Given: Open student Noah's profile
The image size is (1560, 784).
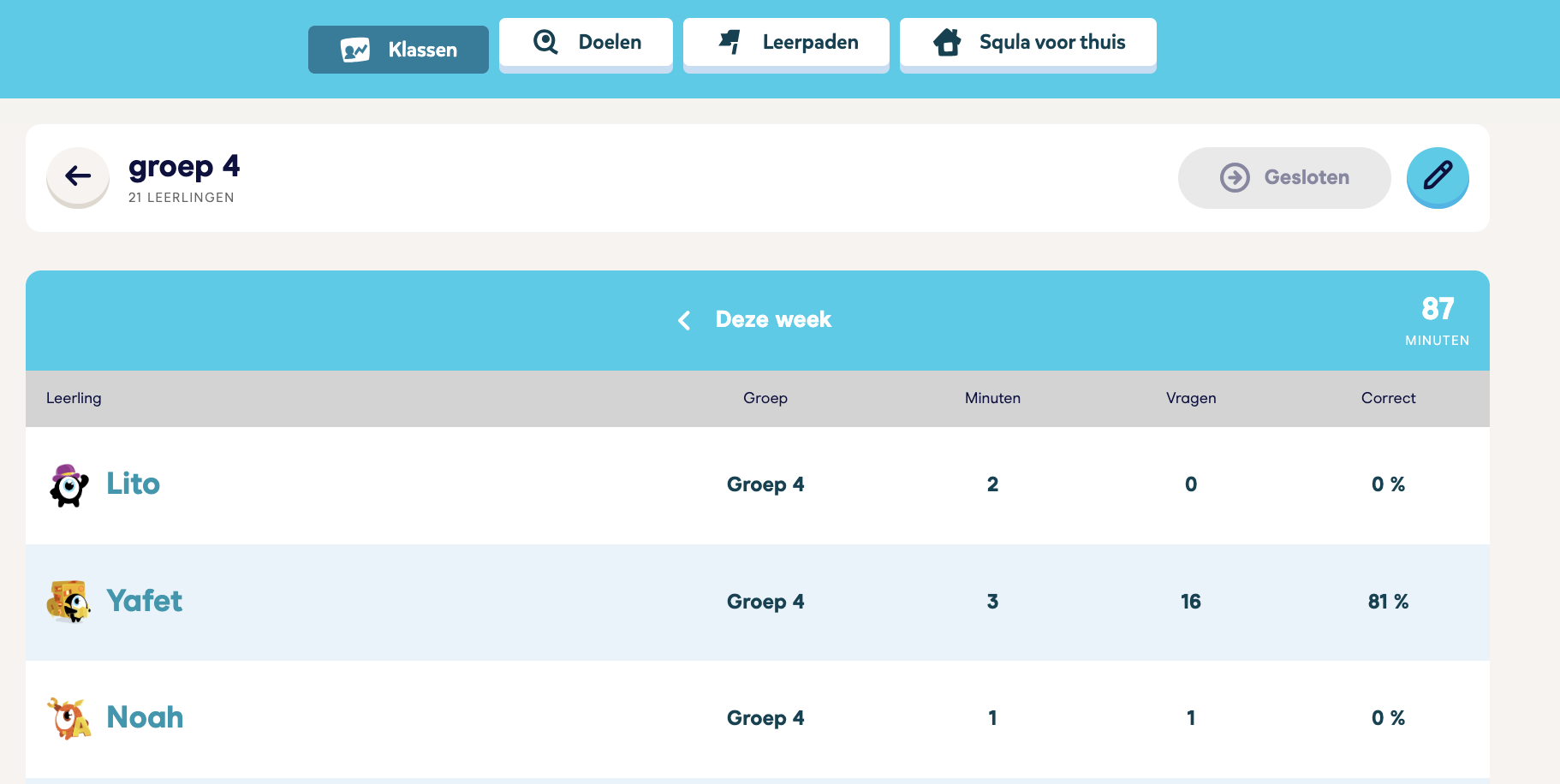Looking at the screenshot, I should (x=145, y=717).
